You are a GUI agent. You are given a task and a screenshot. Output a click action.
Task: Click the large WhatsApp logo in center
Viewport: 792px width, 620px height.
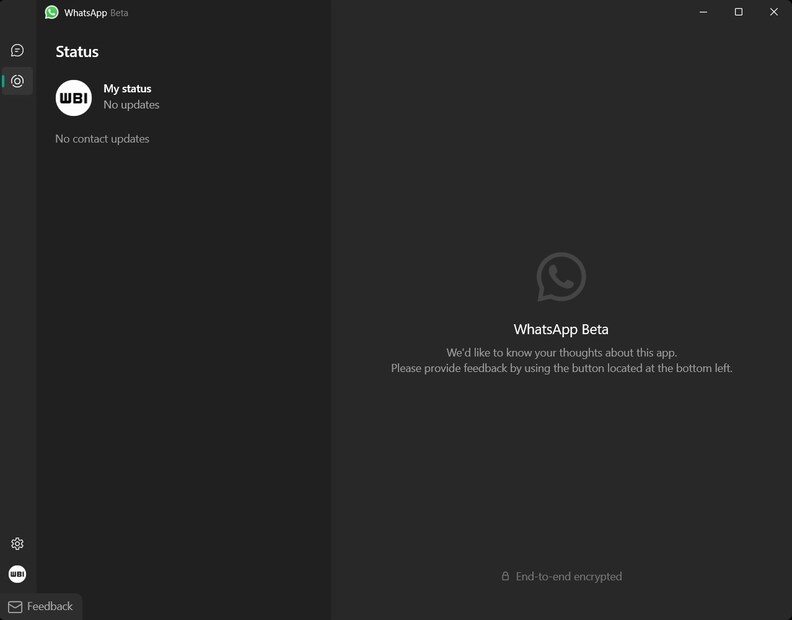pos(561,277)
